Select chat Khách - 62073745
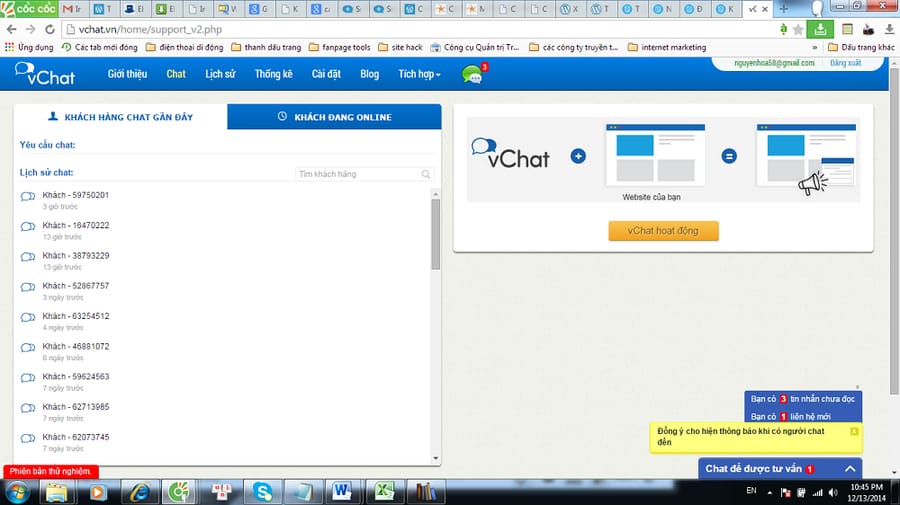 [x=76, y=437]
